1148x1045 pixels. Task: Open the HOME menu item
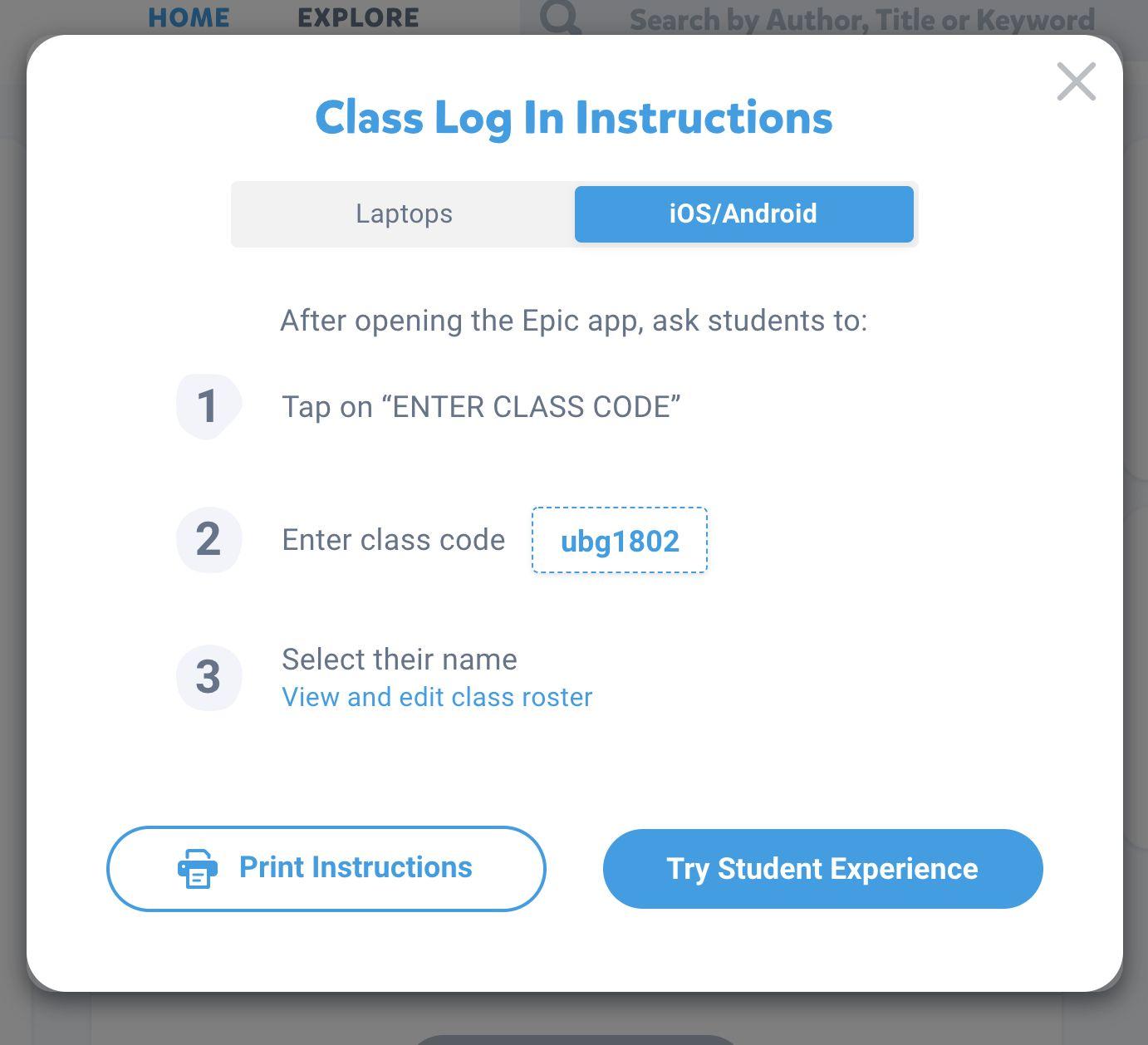pos(188,17)
